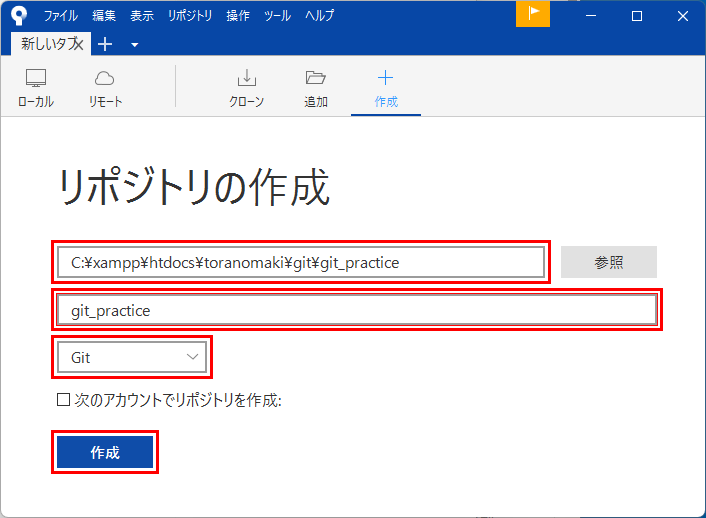Open the ファイル menu
This screenshot has height=518, width=706.
[x=61, y=15]
